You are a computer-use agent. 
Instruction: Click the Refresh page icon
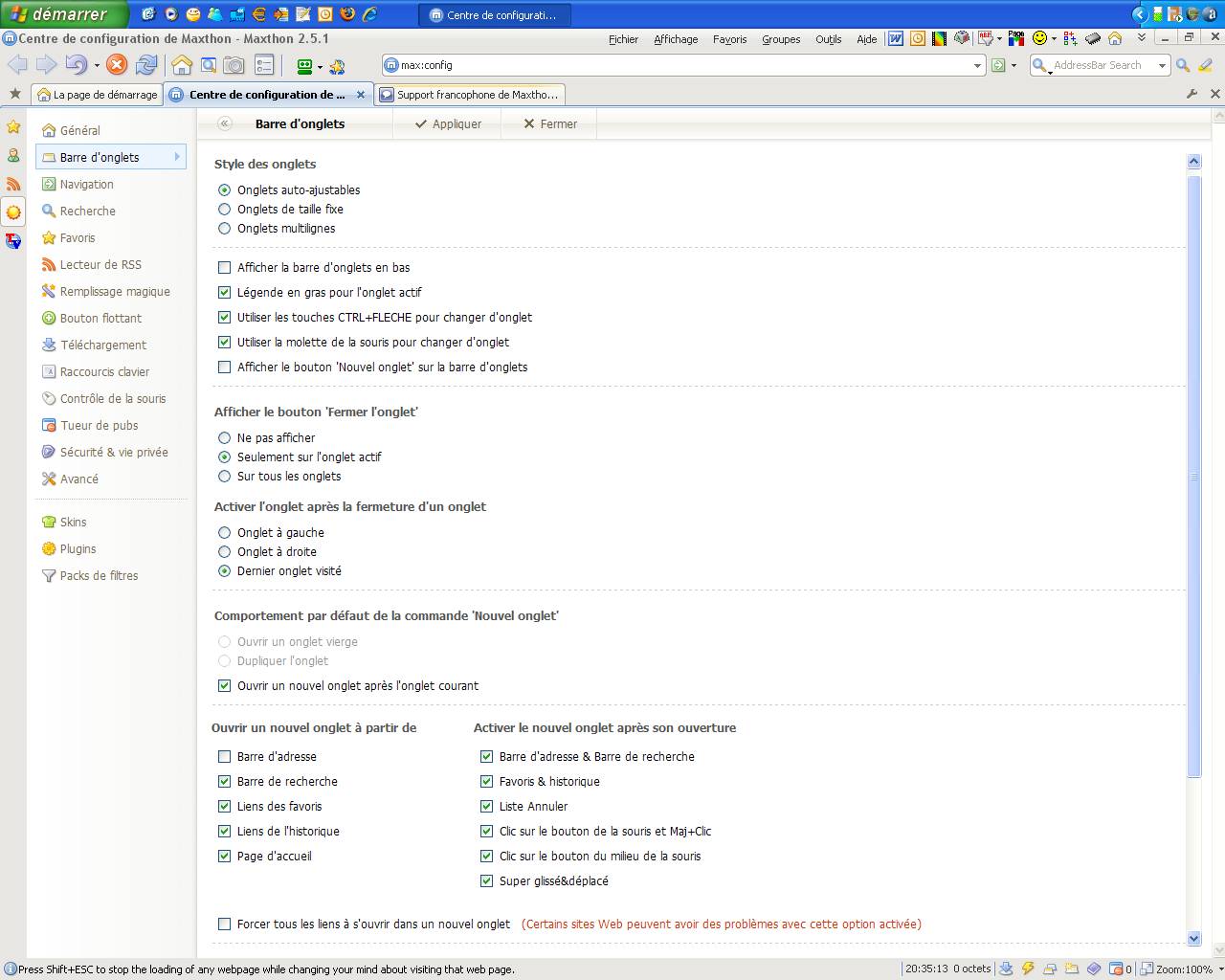click(146, 64)
